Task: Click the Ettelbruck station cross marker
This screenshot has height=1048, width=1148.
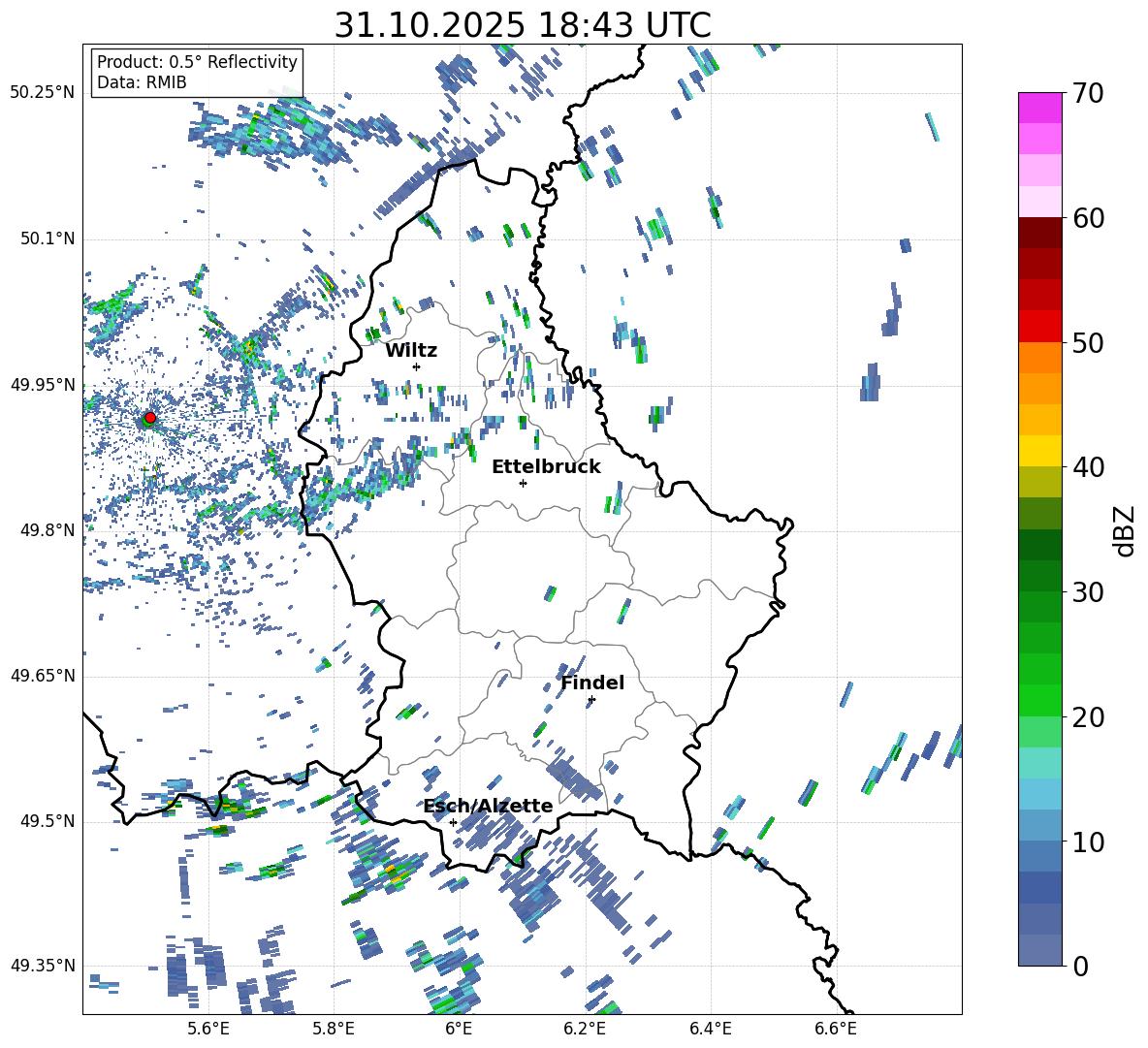Action: coord(523,483)
